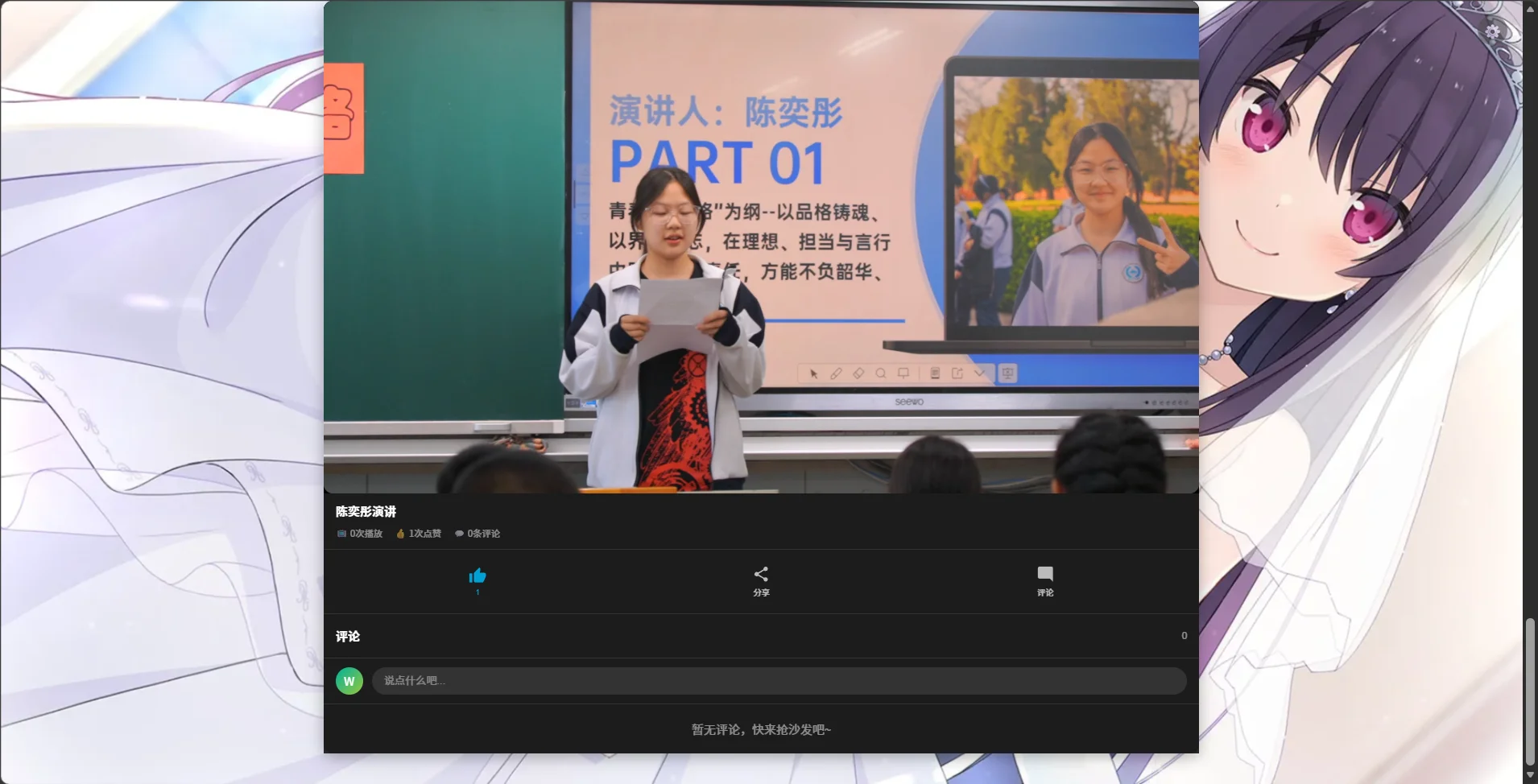Click the green W user avatar
This screenshot has height=784, width=1538.
pyautogui.click(x=349, y=681)
